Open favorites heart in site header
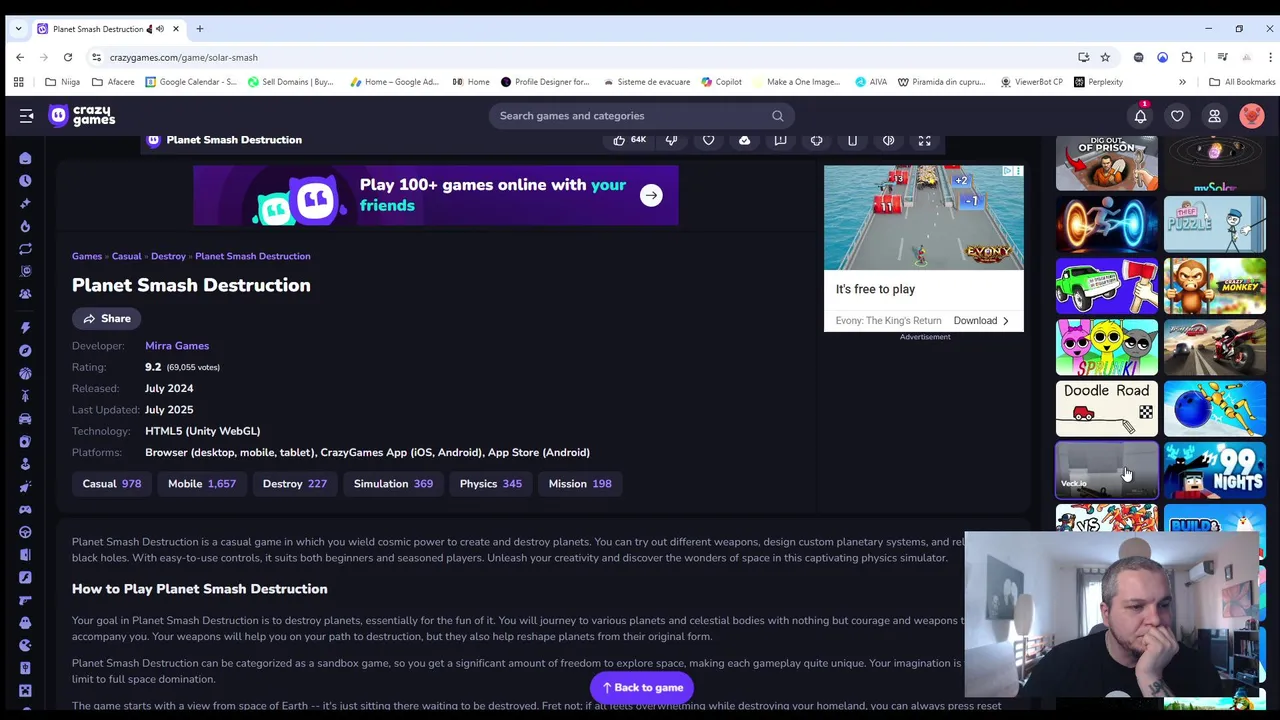This screenshot has height=720, width=1280. tap(1177, 116)
